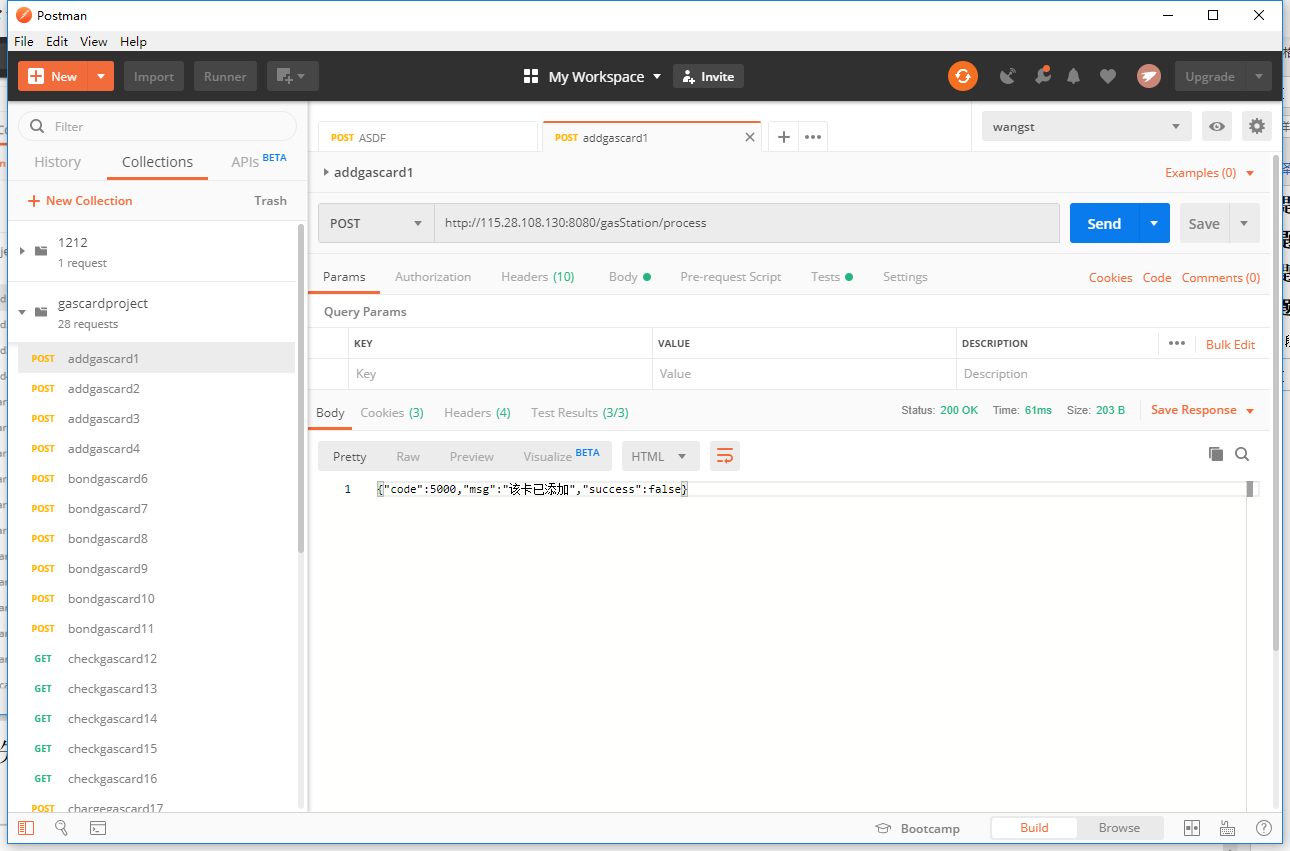
Task: Open the wangst environment dropdown
Action: coord(1087,126)
